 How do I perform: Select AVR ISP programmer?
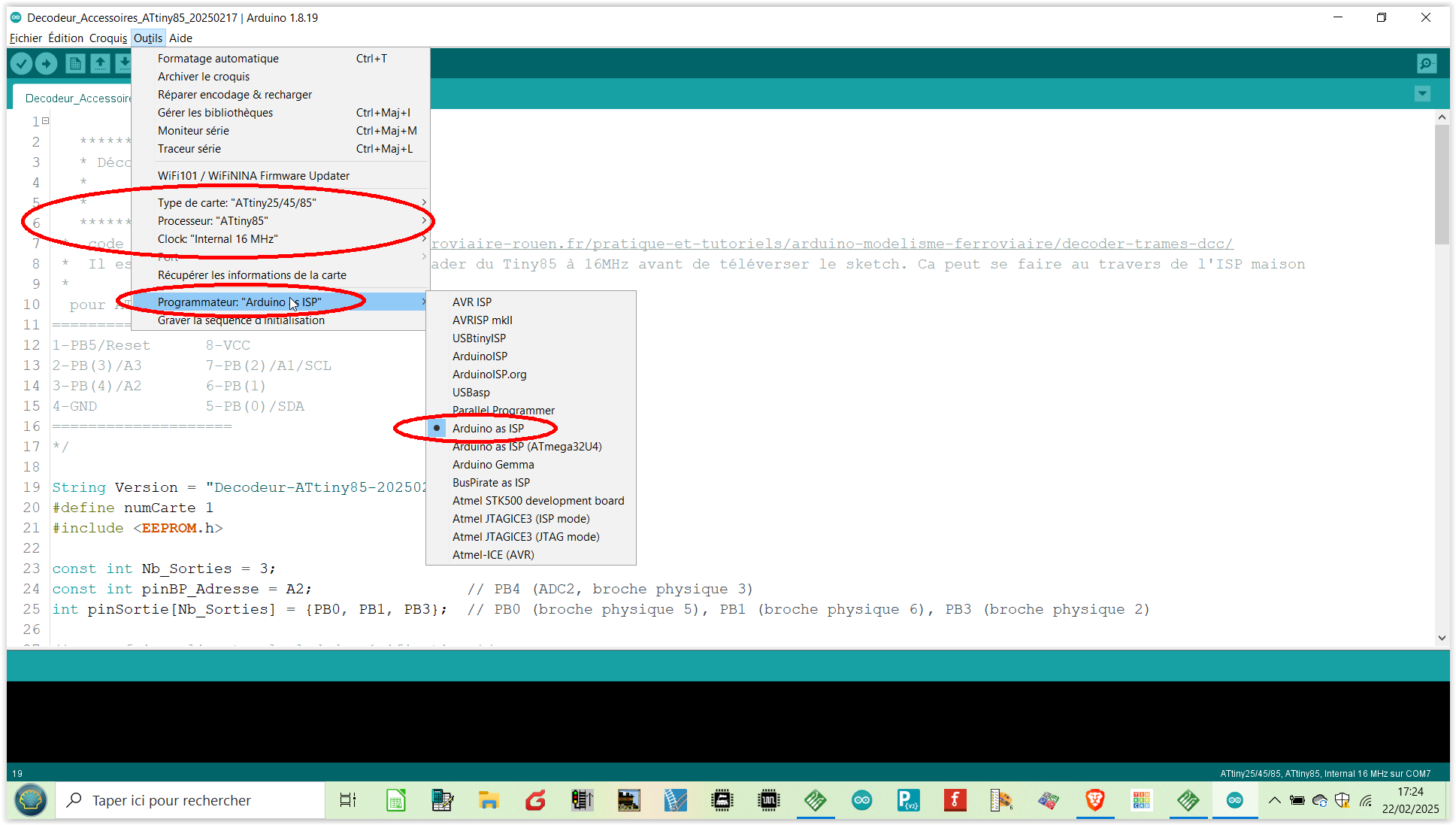pos(531,302)
